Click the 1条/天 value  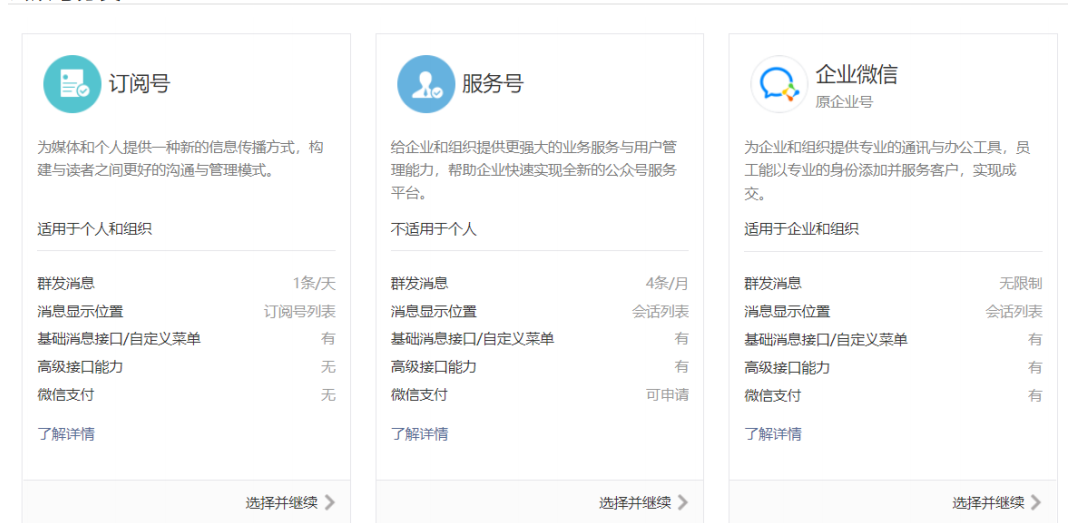[314, 283]
